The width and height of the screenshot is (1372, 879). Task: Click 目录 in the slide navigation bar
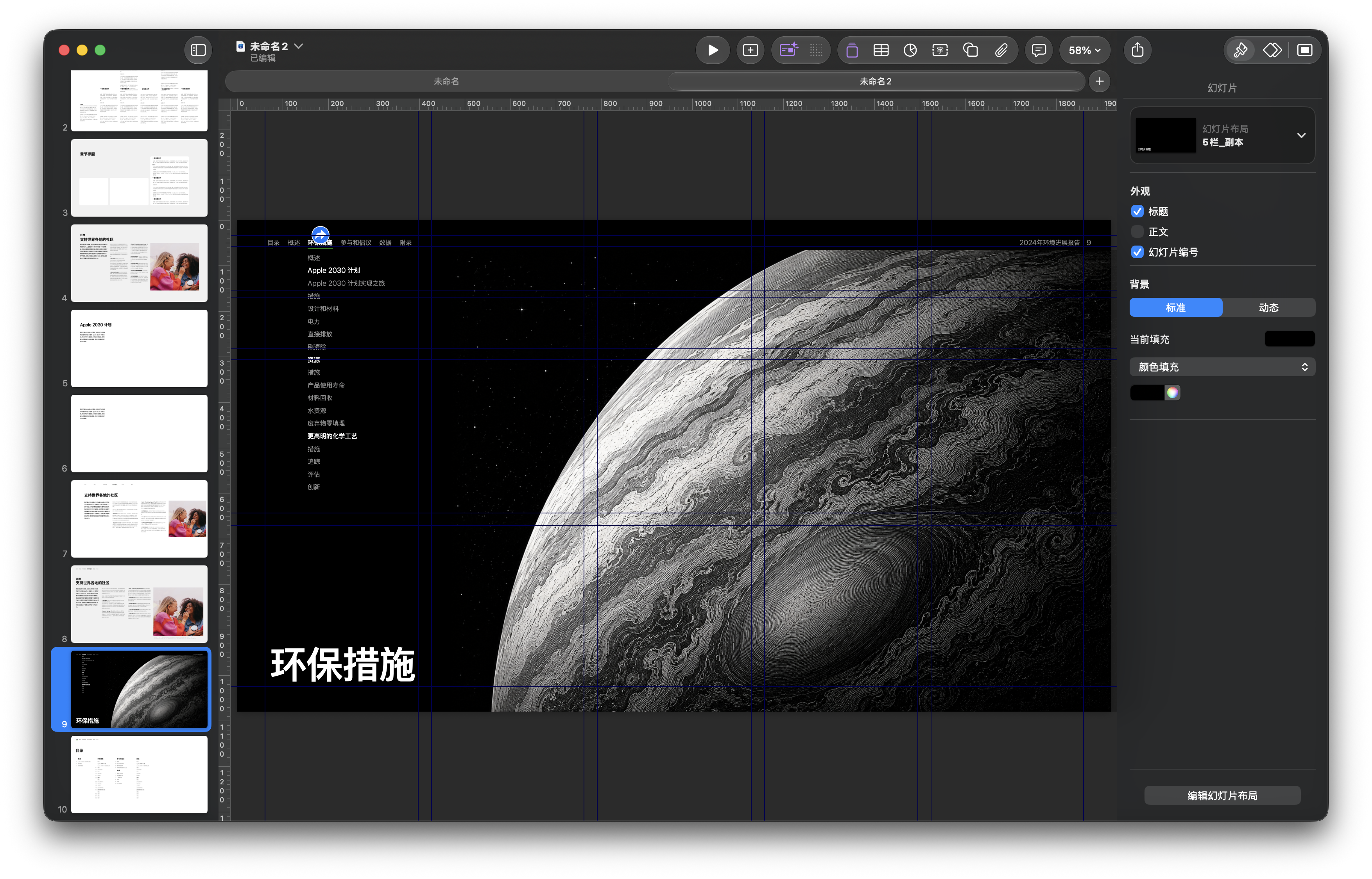click(274, 242)
